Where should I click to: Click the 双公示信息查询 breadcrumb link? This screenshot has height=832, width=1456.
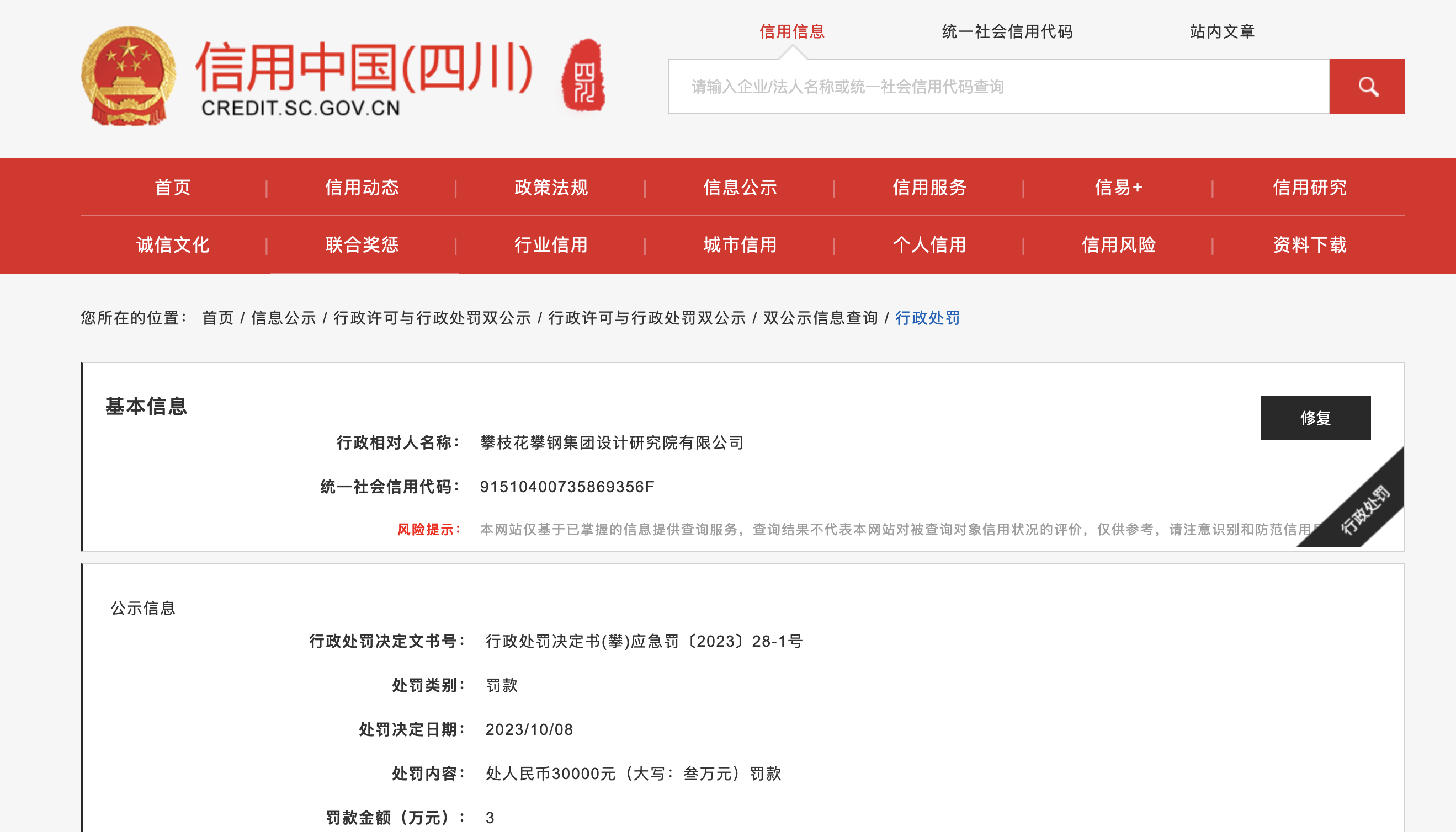point(820,318)
